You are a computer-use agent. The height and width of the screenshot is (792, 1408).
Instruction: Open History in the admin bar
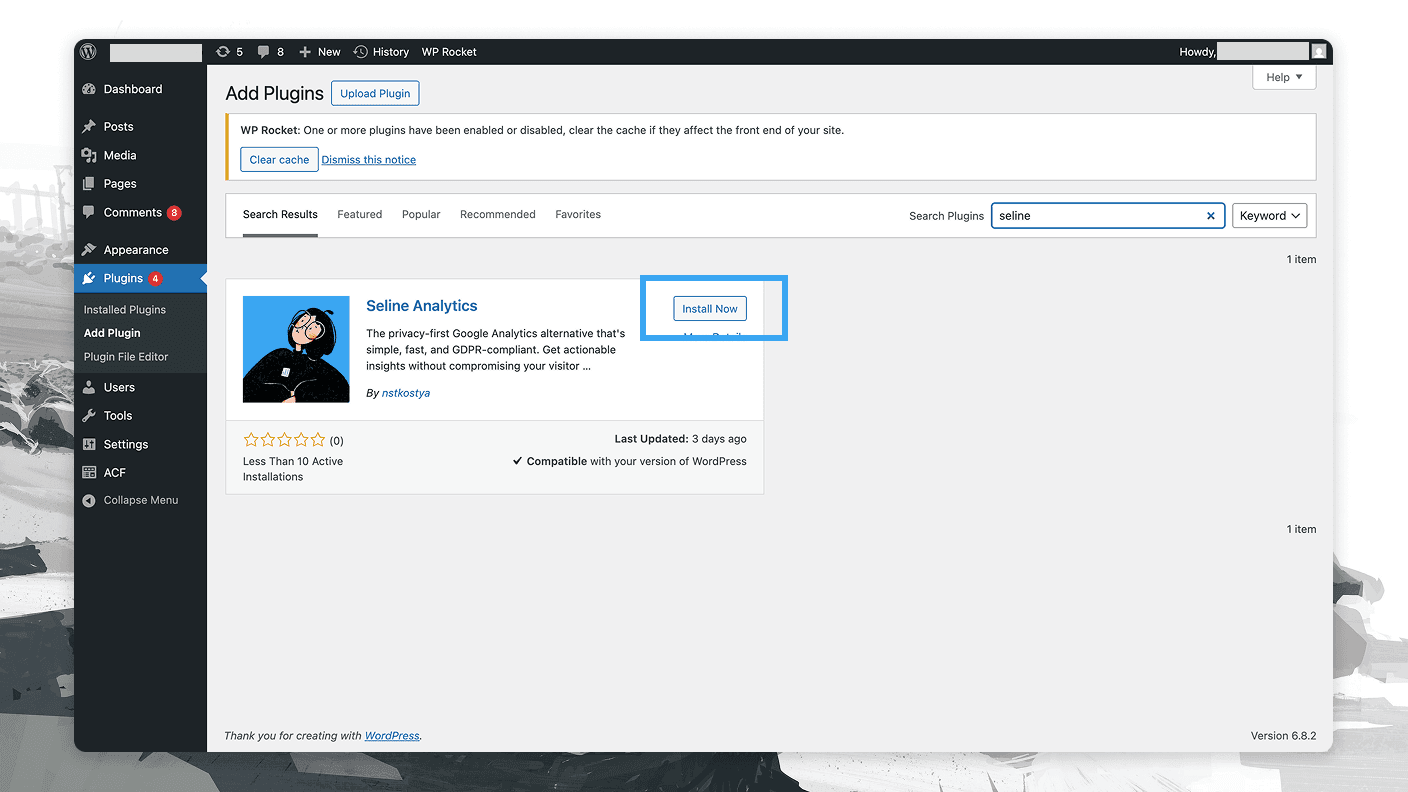click(381, 52)
